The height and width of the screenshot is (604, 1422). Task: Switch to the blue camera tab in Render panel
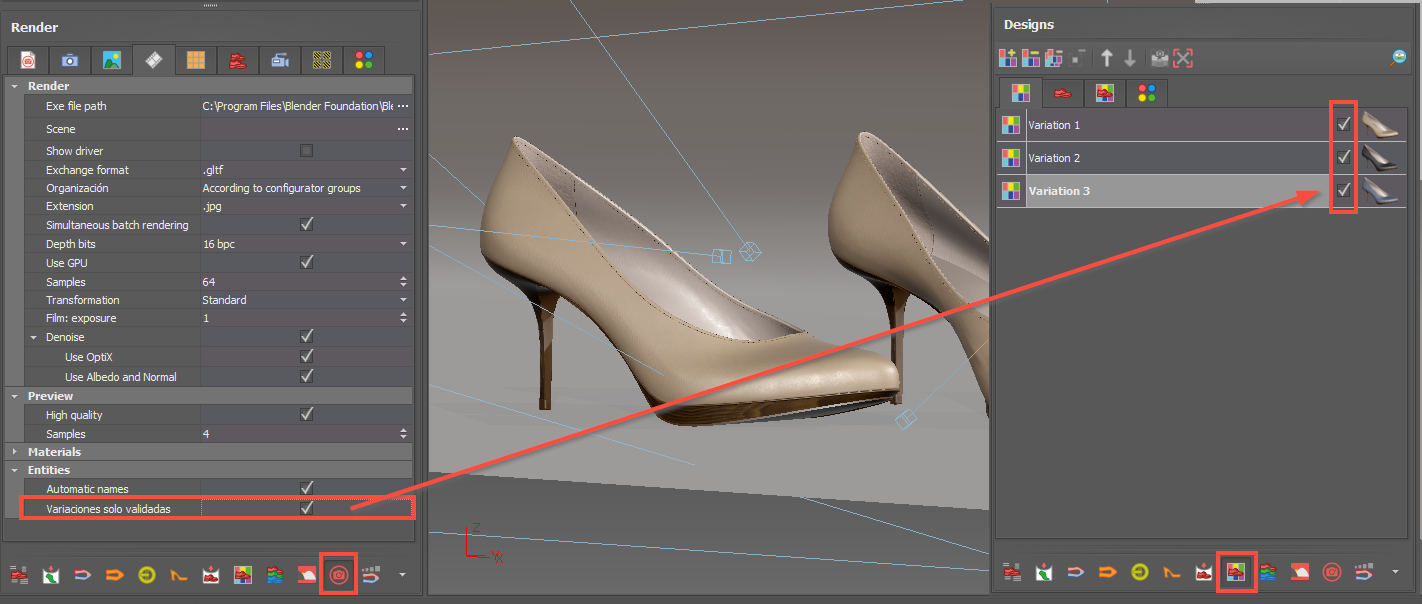coord(69,61)
